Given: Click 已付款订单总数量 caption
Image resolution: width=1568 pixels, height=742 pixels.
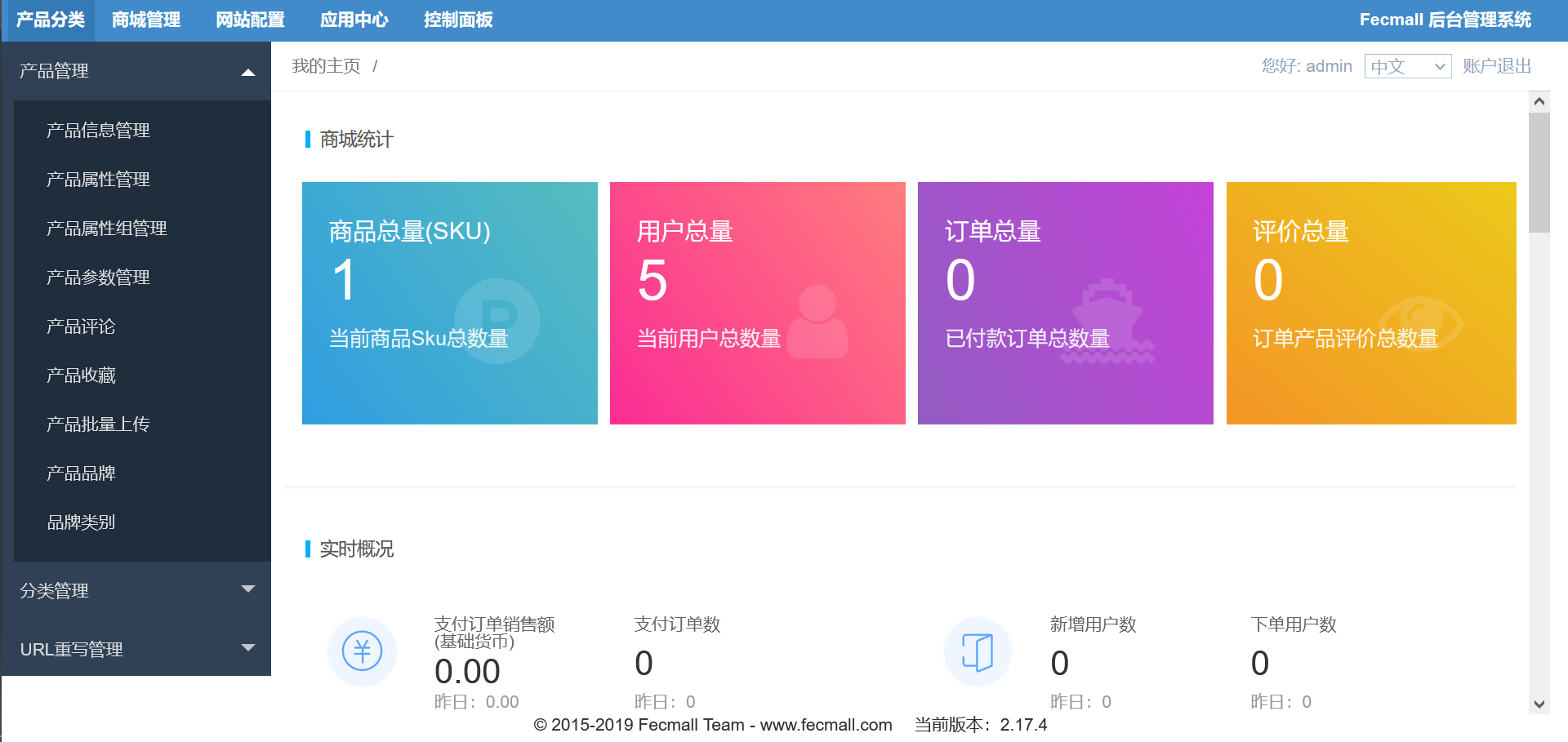Looking at the screenshot, I should click(1027, 339).
